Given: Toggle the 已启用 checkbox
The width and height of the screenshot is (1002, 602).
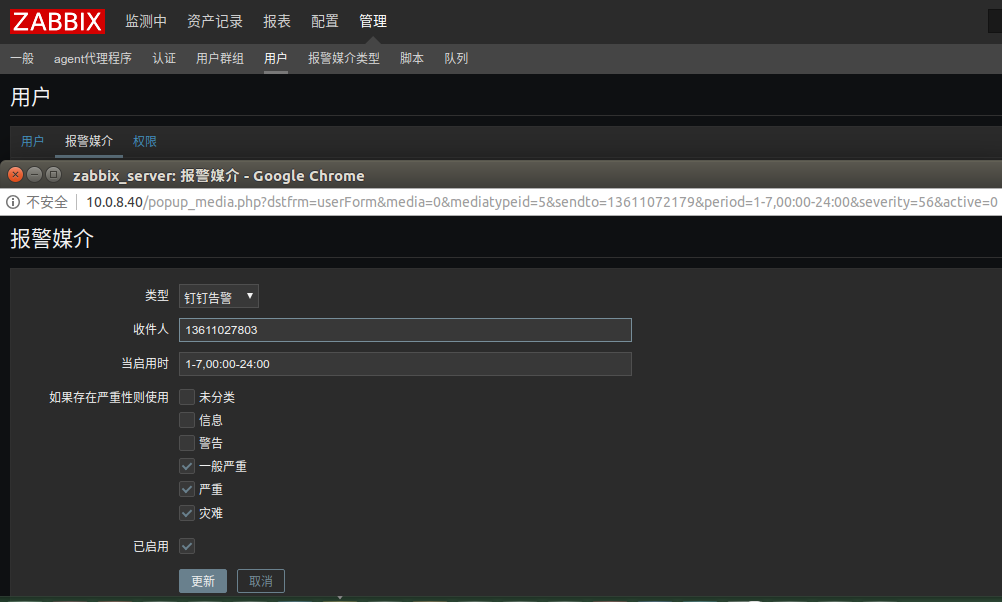Looking at the screenshot, I should [187, 546].
